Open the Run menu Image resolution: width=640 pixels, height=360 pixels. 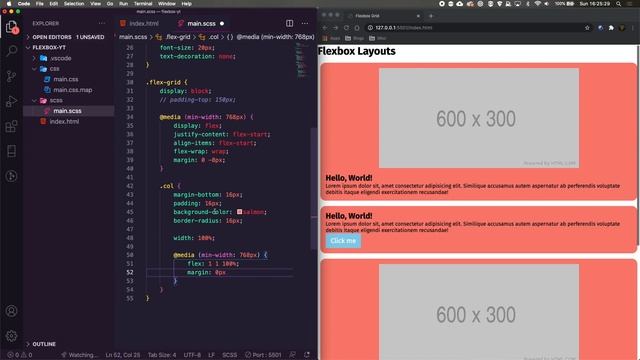[123, 4]
